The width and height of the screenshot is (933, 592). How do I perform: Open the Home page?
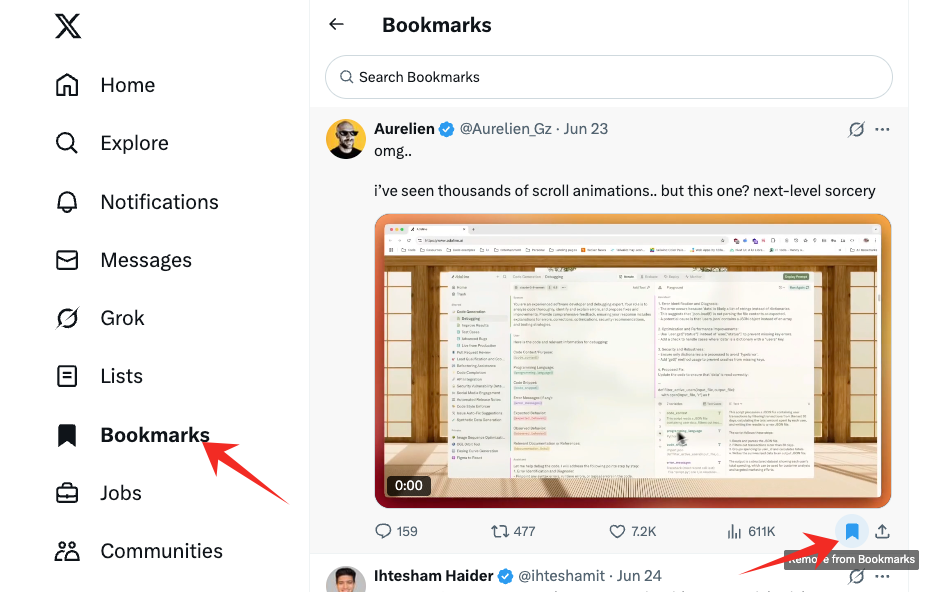click(105, 85)
